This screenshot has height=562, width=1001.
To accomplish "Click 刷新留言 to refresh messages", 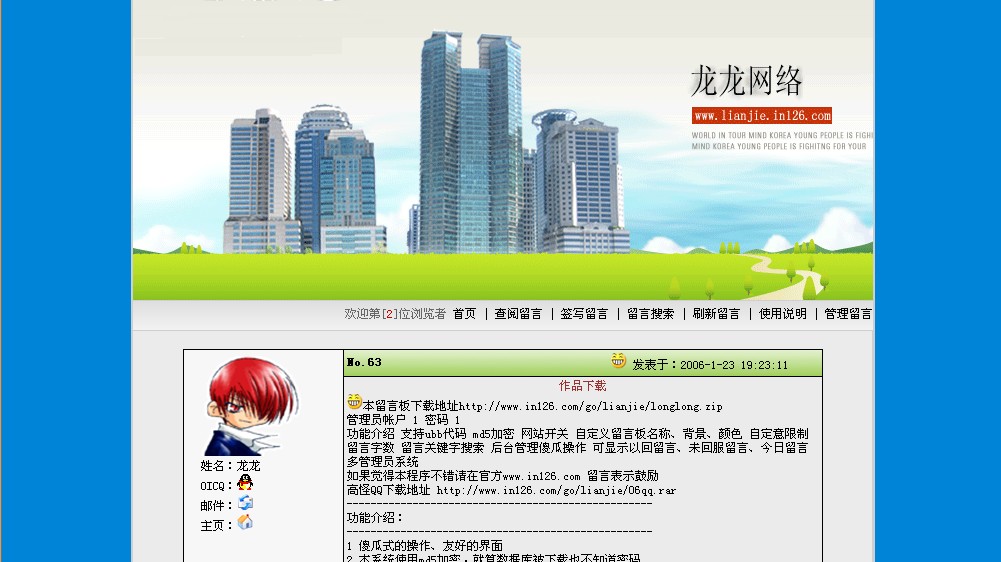I will point(716,314).
